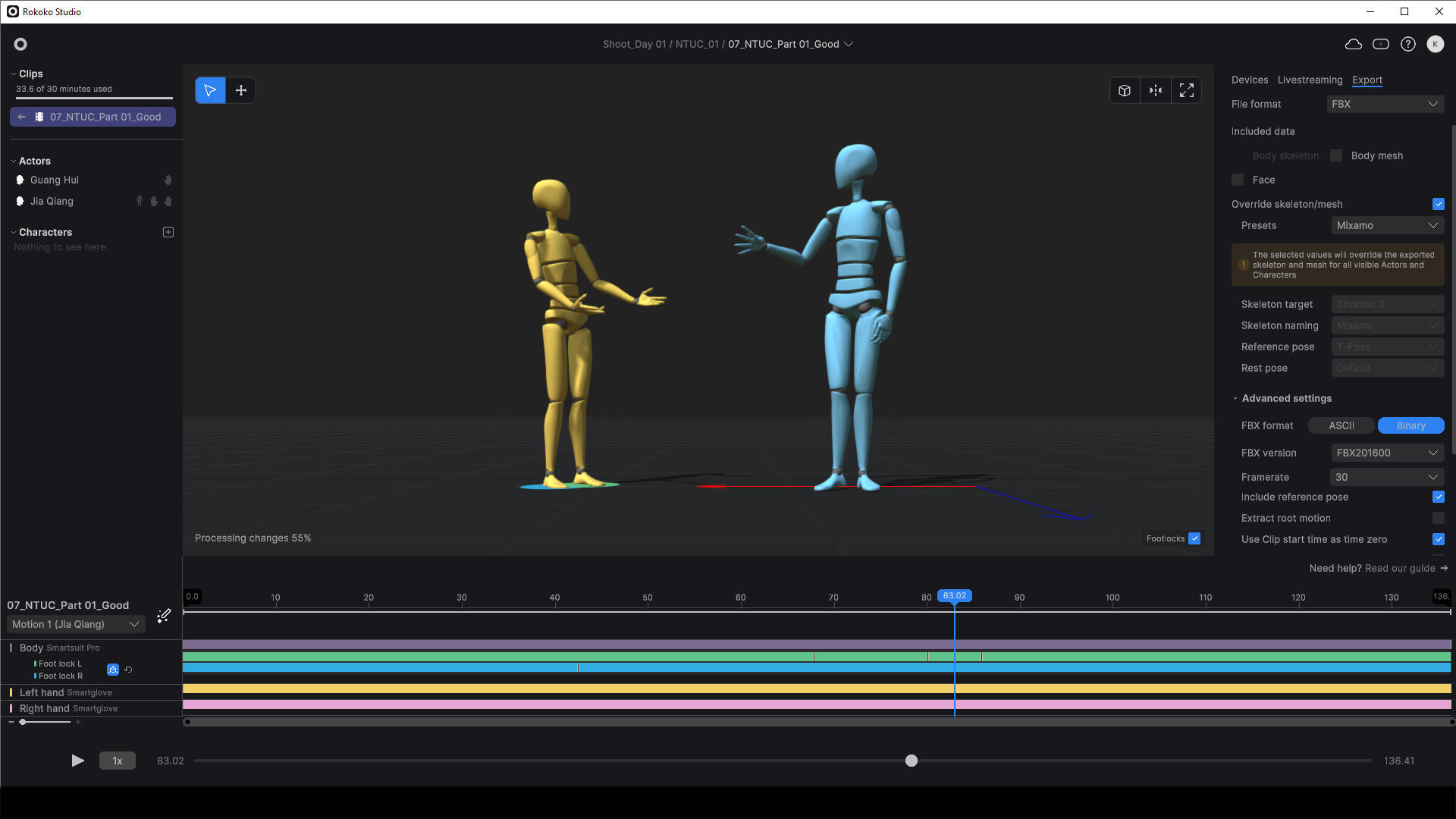
Task: Switch to the Devices tab
Action: 1250,80
